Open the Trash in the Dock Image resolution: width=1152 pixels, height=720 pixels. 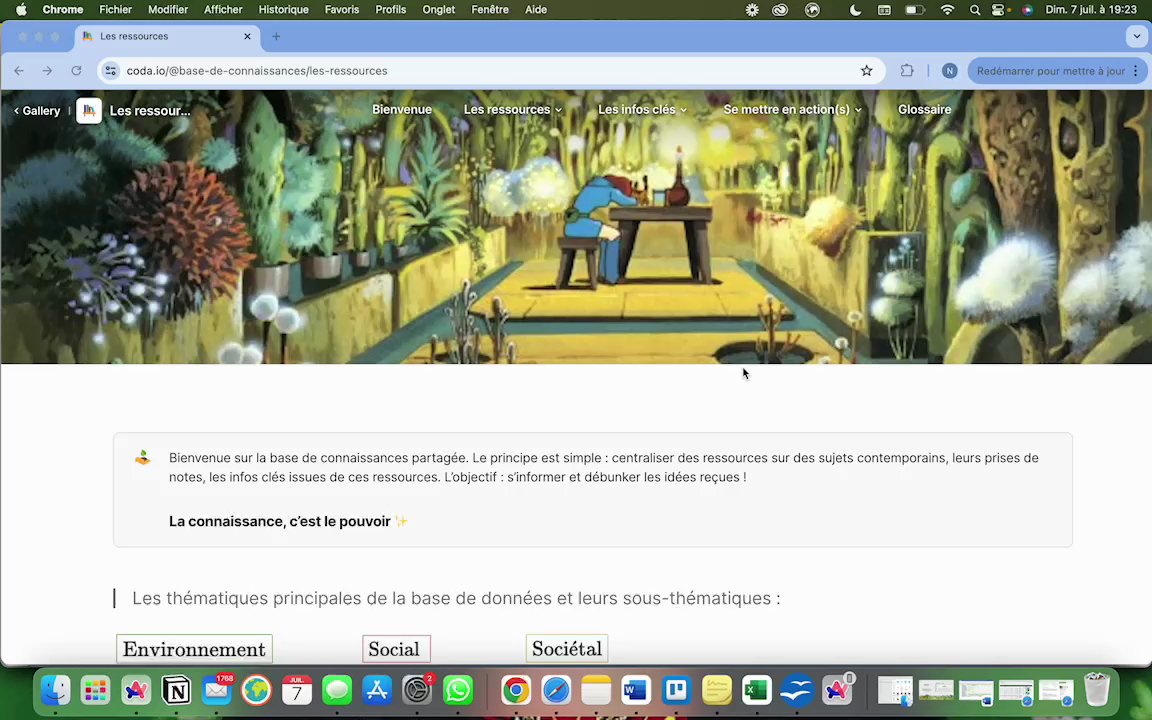pyautogui.click(x=1097, y=689)
